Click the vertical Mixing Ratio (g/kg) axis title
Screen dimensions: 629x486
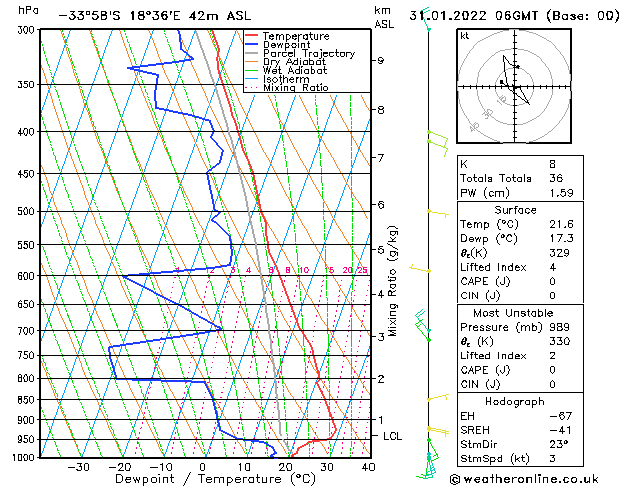tap(393, 281)
